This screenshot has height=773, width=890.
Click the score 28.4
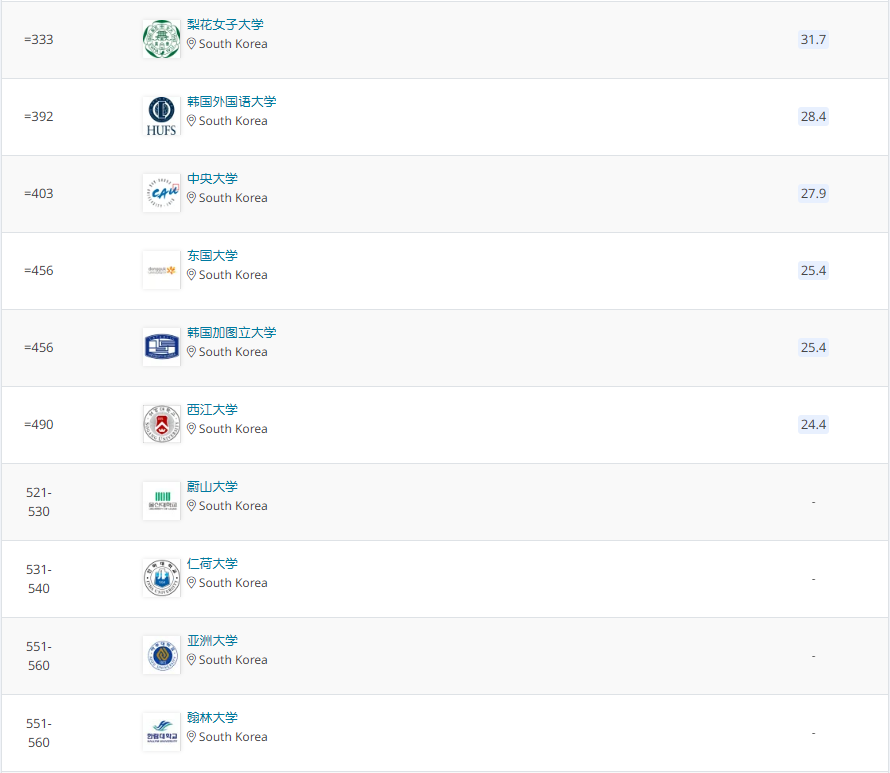coord(813,116)
